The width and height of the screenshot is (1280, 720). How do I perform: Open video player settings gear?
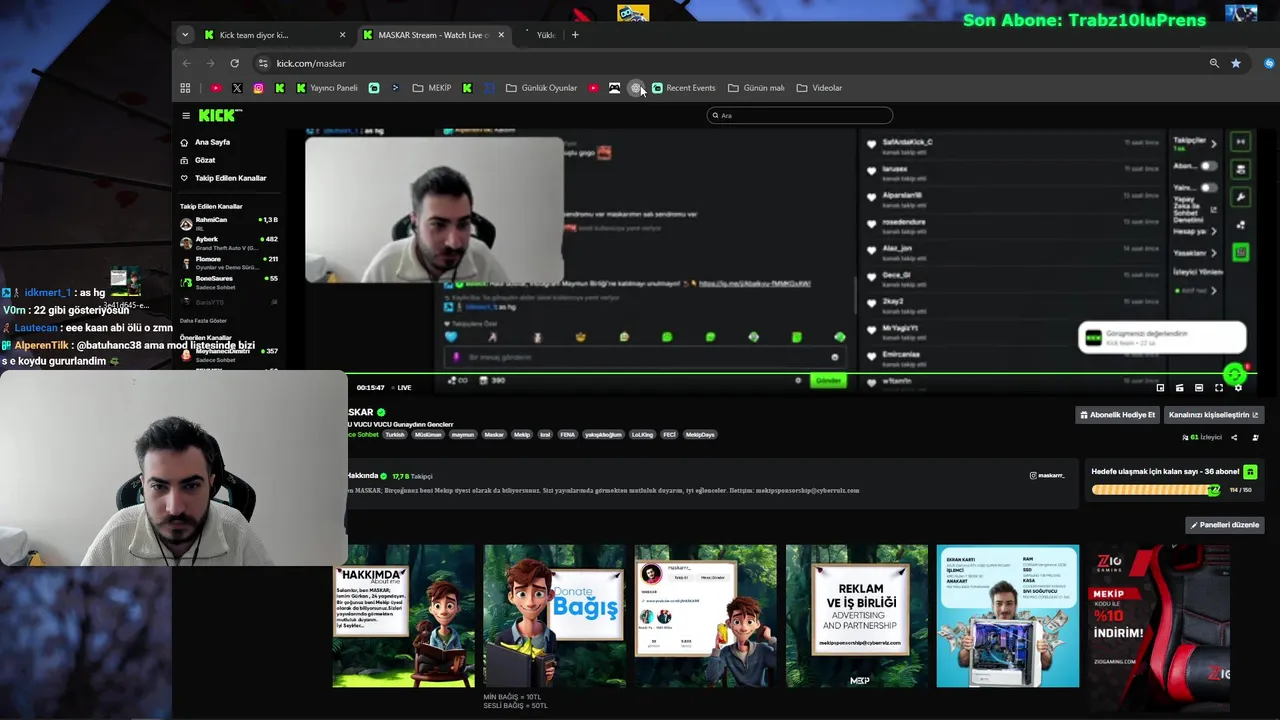pyautogui.click(x=1238, y=388)
